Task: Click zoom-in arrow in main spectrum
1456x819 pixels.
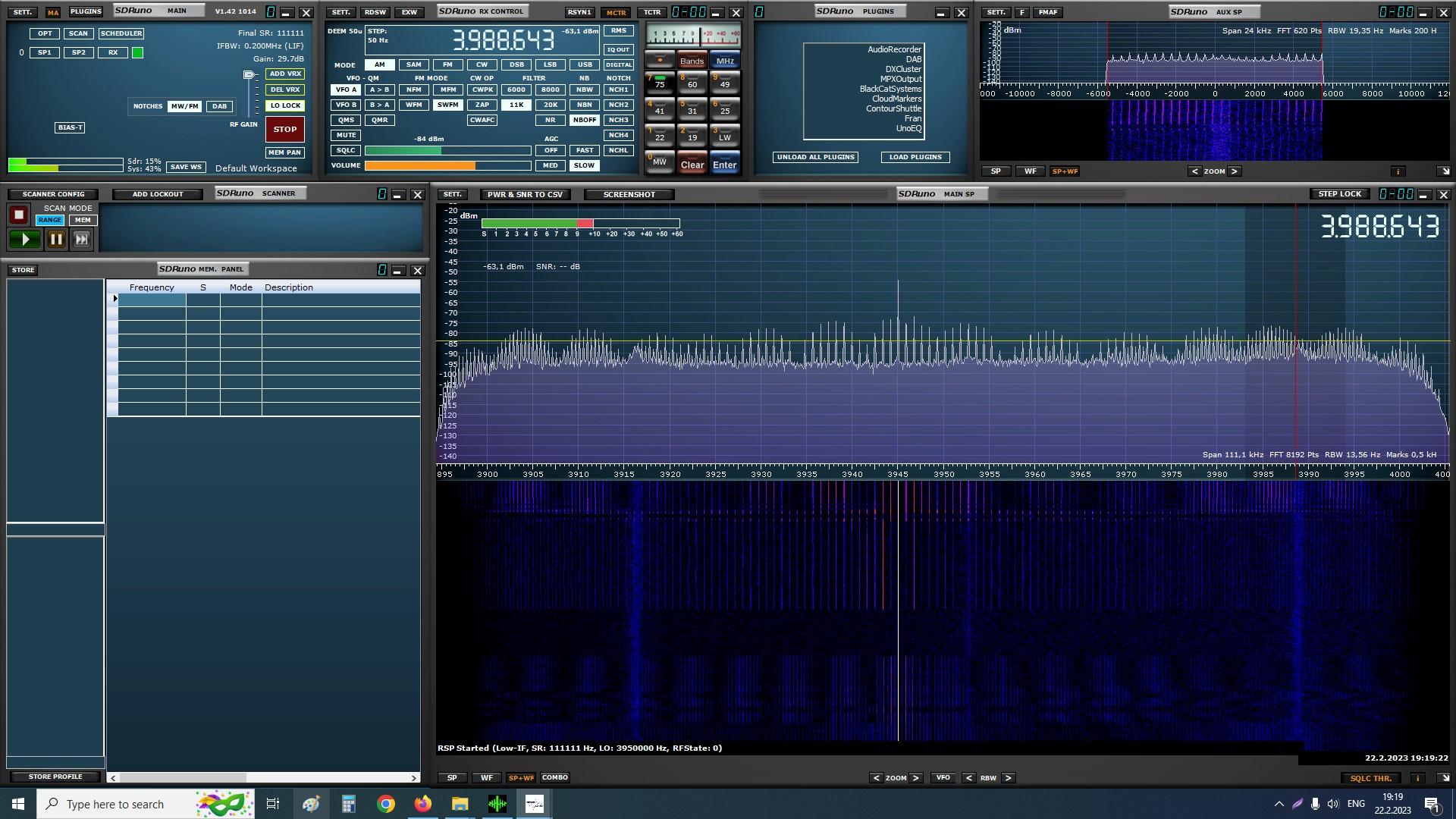Action: (x=916, y=778)
